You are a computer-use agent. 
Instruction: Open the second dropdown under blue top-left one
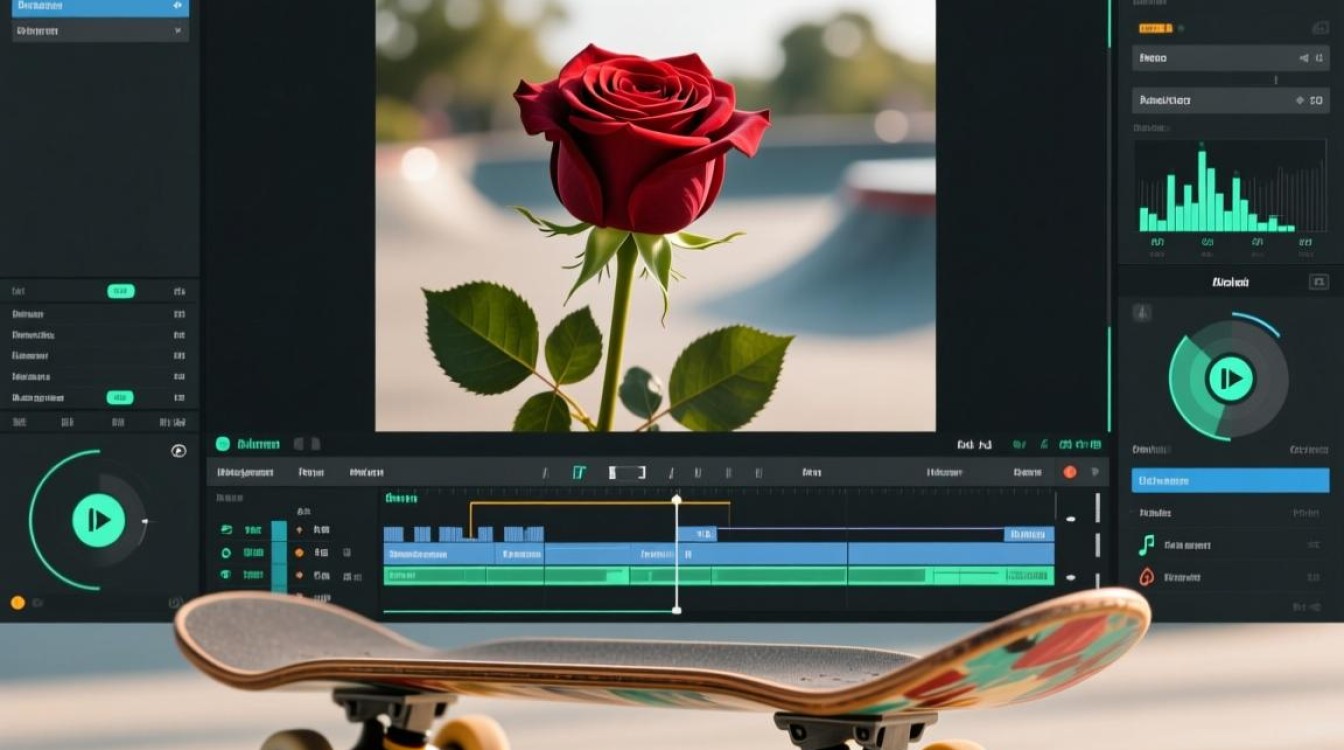click(100, 31)
